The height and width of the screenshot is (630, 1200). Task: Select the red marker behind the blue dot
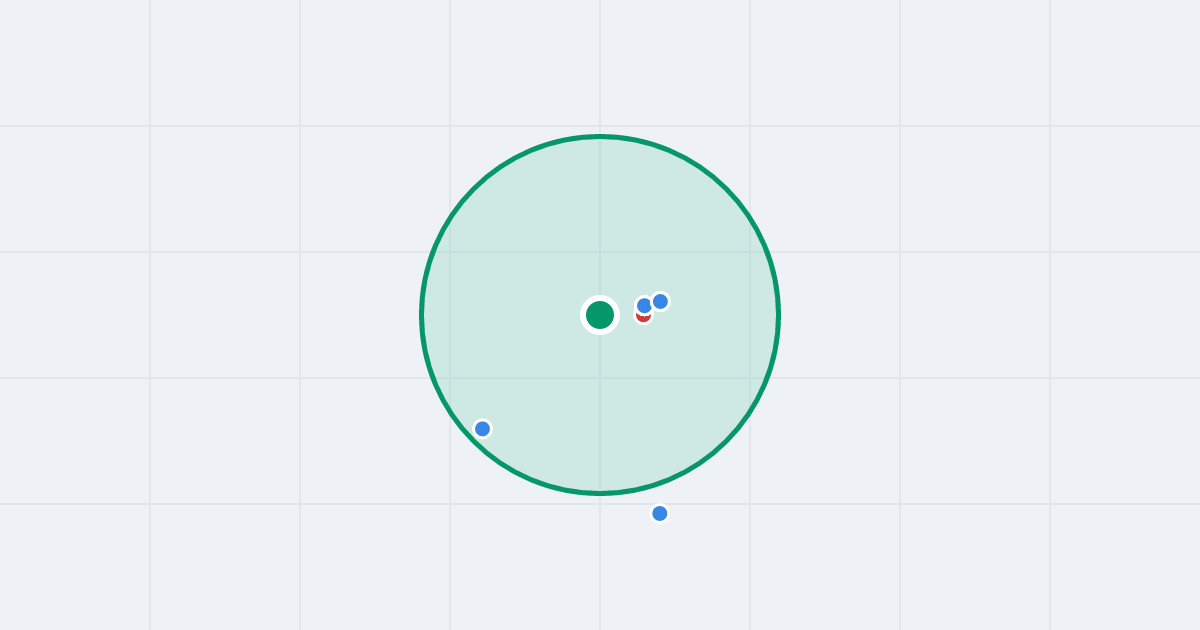(643, 317)
